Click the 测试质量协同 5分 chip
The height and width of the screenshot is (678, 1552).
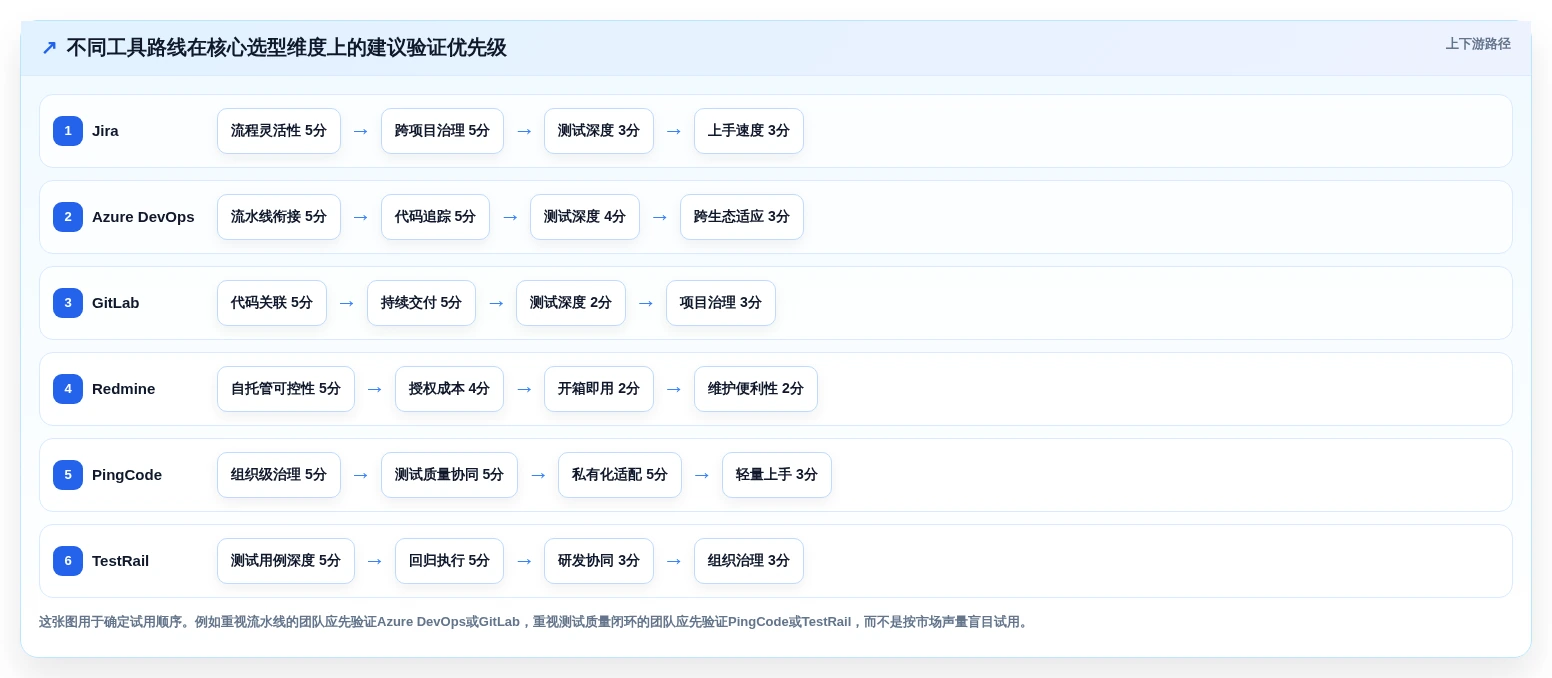pyautogui.click(x=449, y=475)
